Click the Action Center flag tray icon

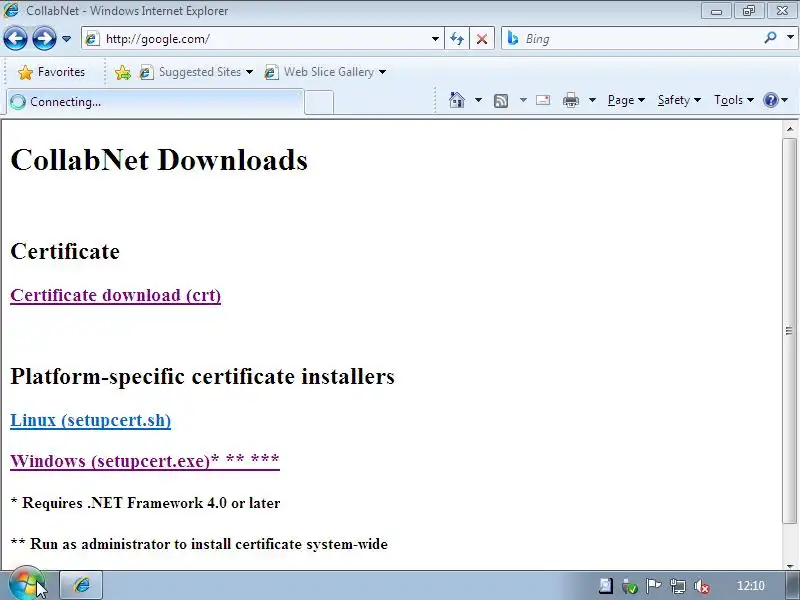coord(653,586)
